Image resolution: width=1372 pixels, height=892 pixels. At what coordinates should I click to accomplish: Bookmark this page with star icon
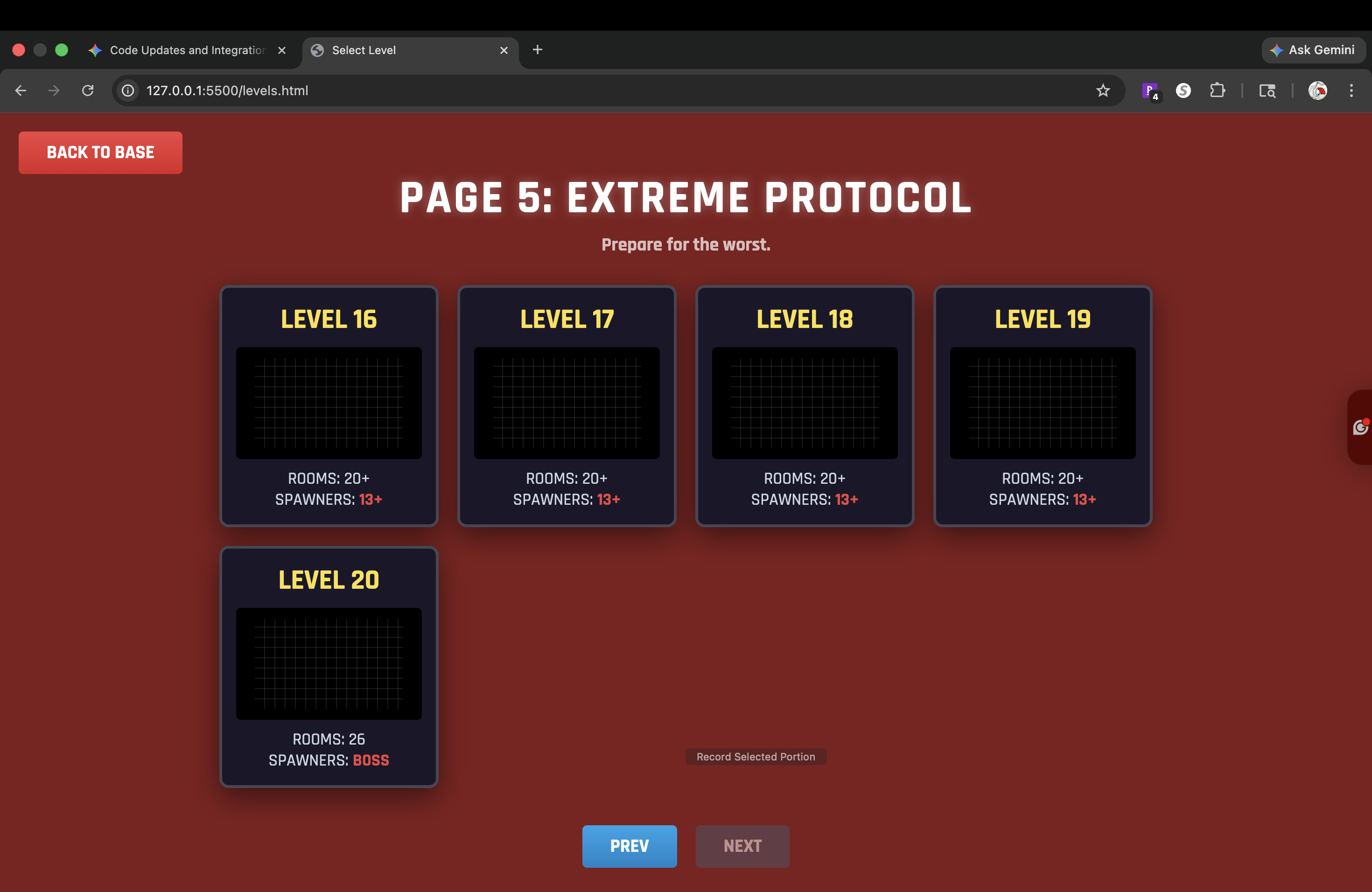1102,91
